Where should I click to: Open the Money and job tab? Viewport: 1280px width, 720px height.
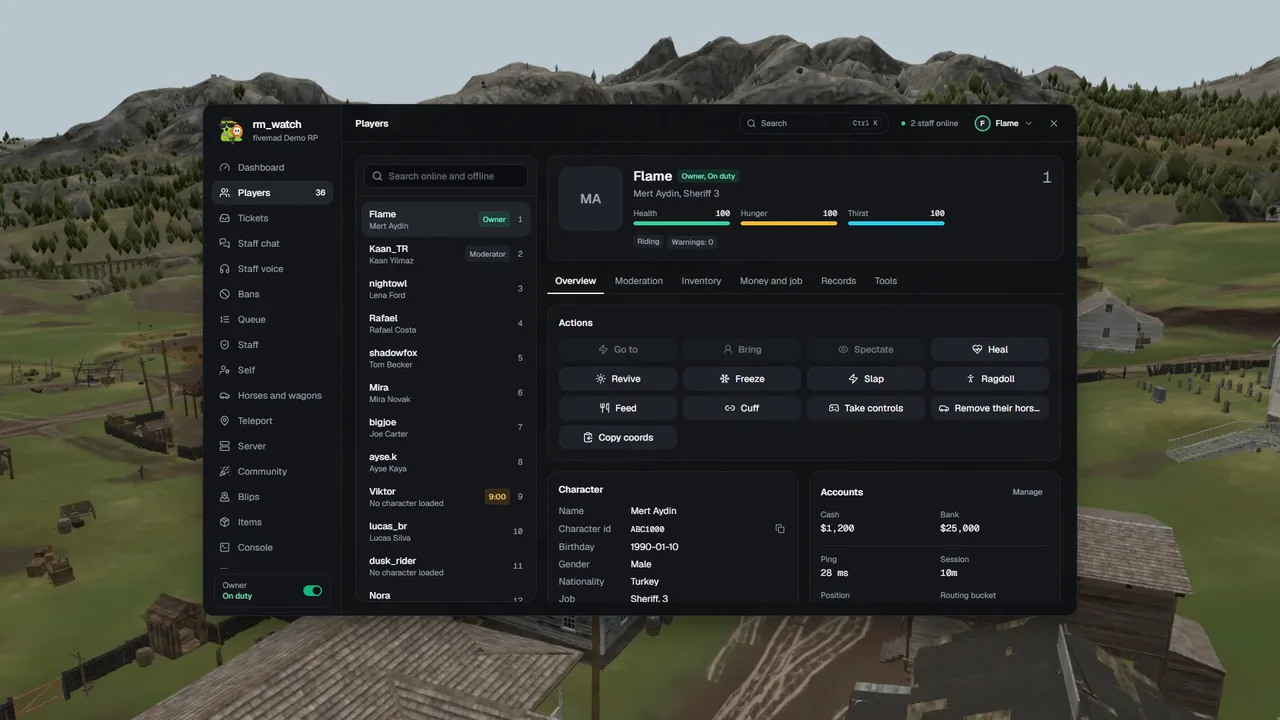(771, 281)
